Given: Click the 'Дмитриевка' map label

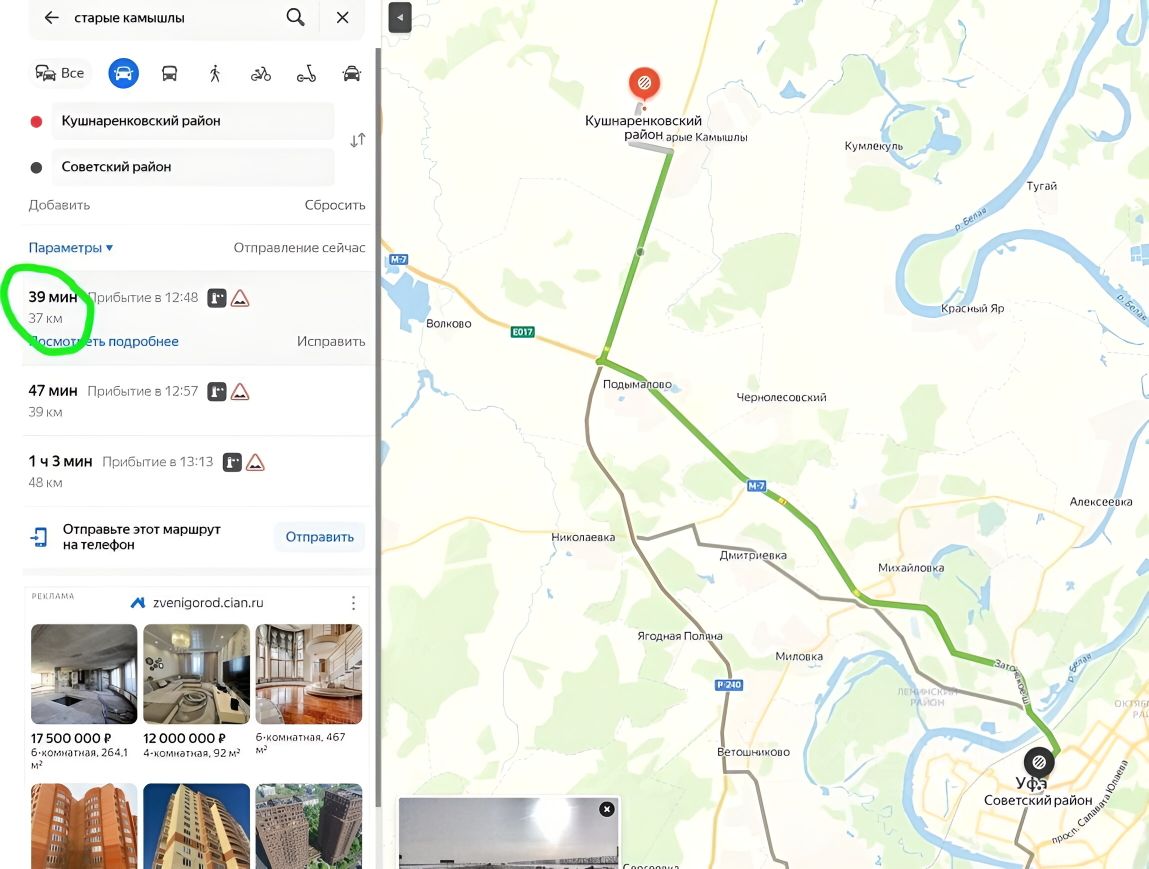Looking at the screenshot, I should pos(753,555).
